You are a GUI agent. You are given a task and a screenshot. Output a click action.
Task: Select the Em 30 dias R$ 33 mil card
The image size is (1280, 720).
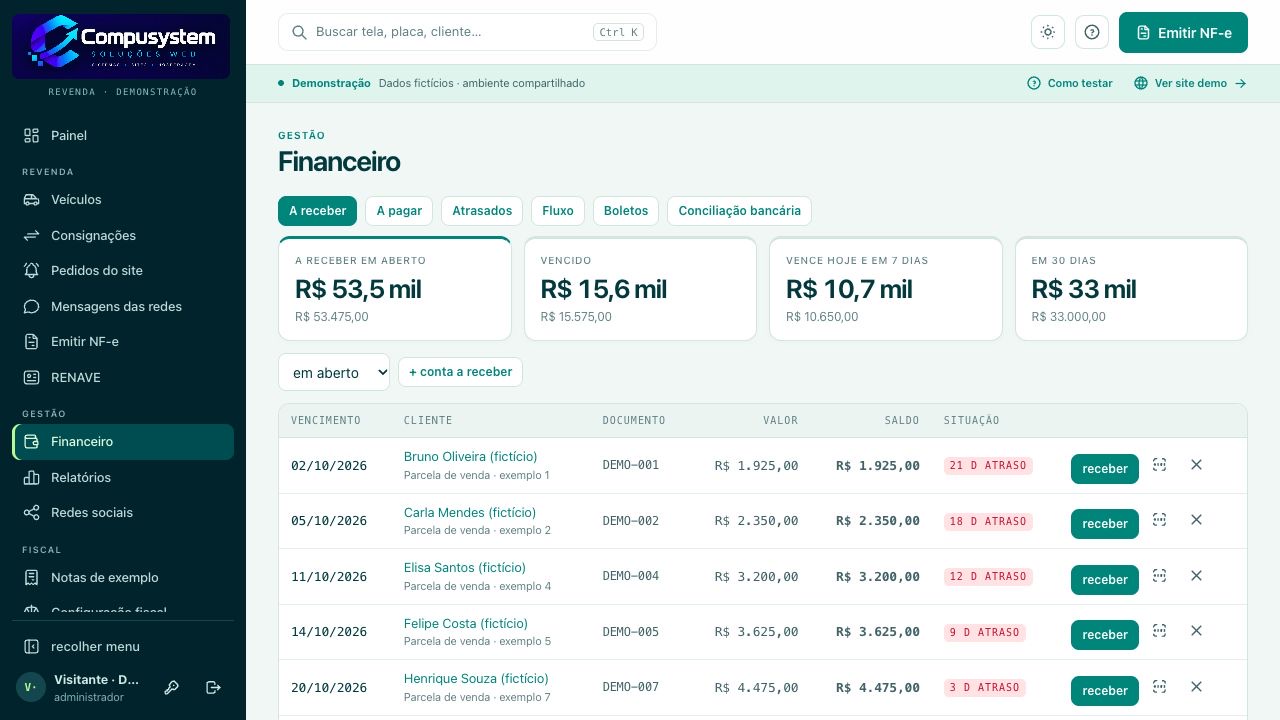1131,289
